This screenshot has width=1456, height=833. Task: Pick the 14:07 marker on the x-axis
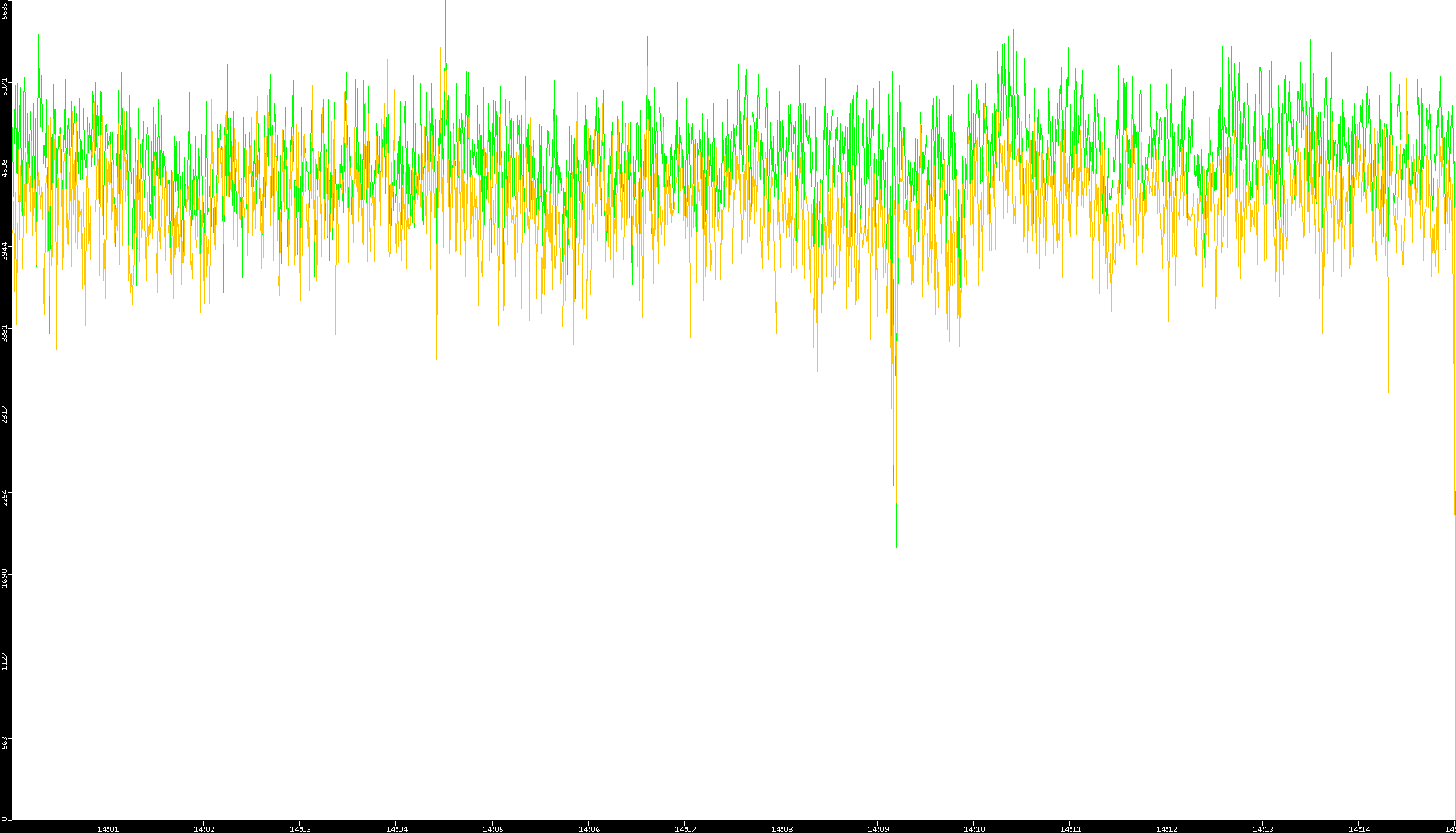point(685,828)
